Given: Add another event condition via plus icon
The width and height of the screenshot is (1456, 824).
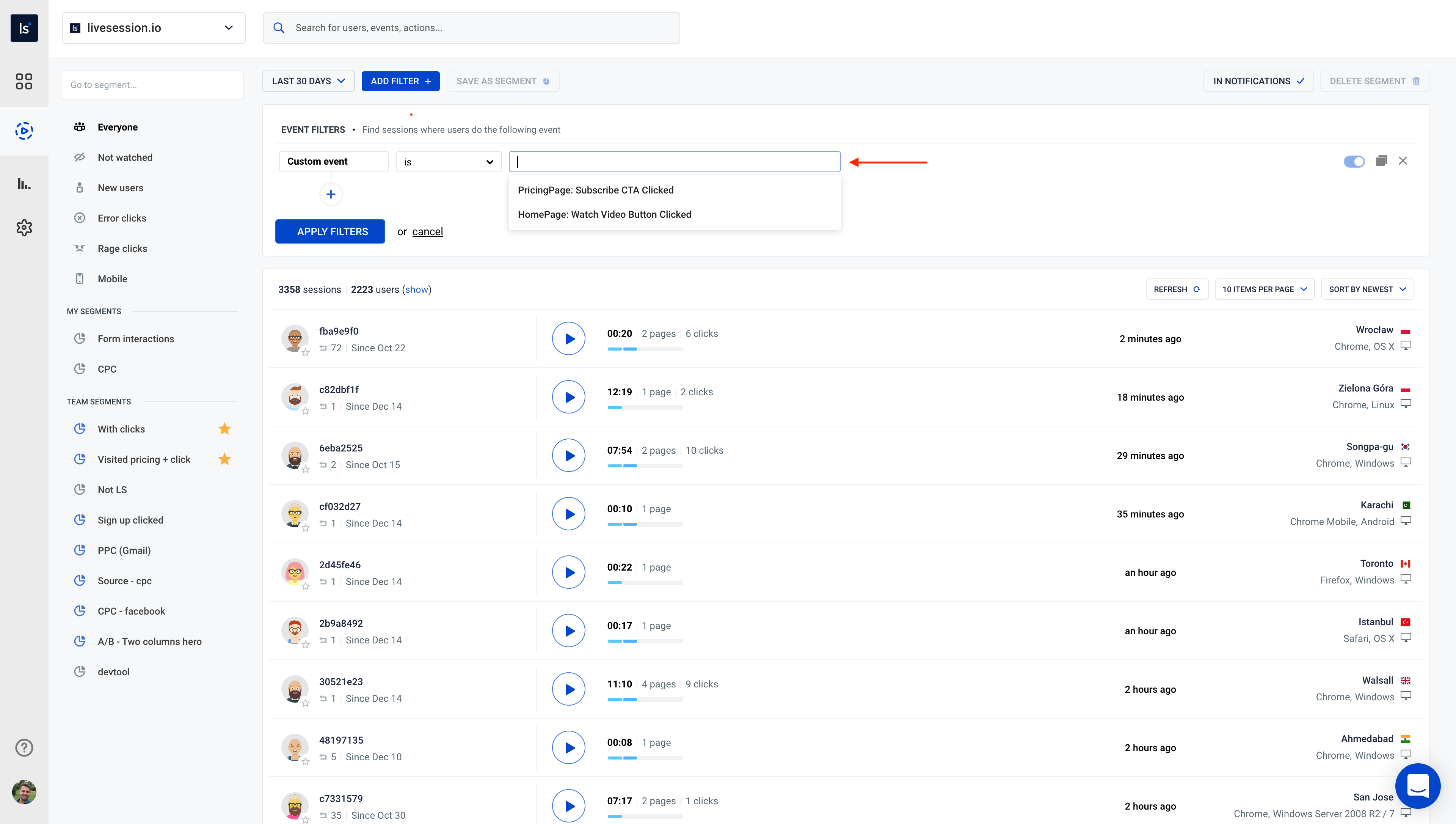Looking at the screenshot, I should 331,194.
